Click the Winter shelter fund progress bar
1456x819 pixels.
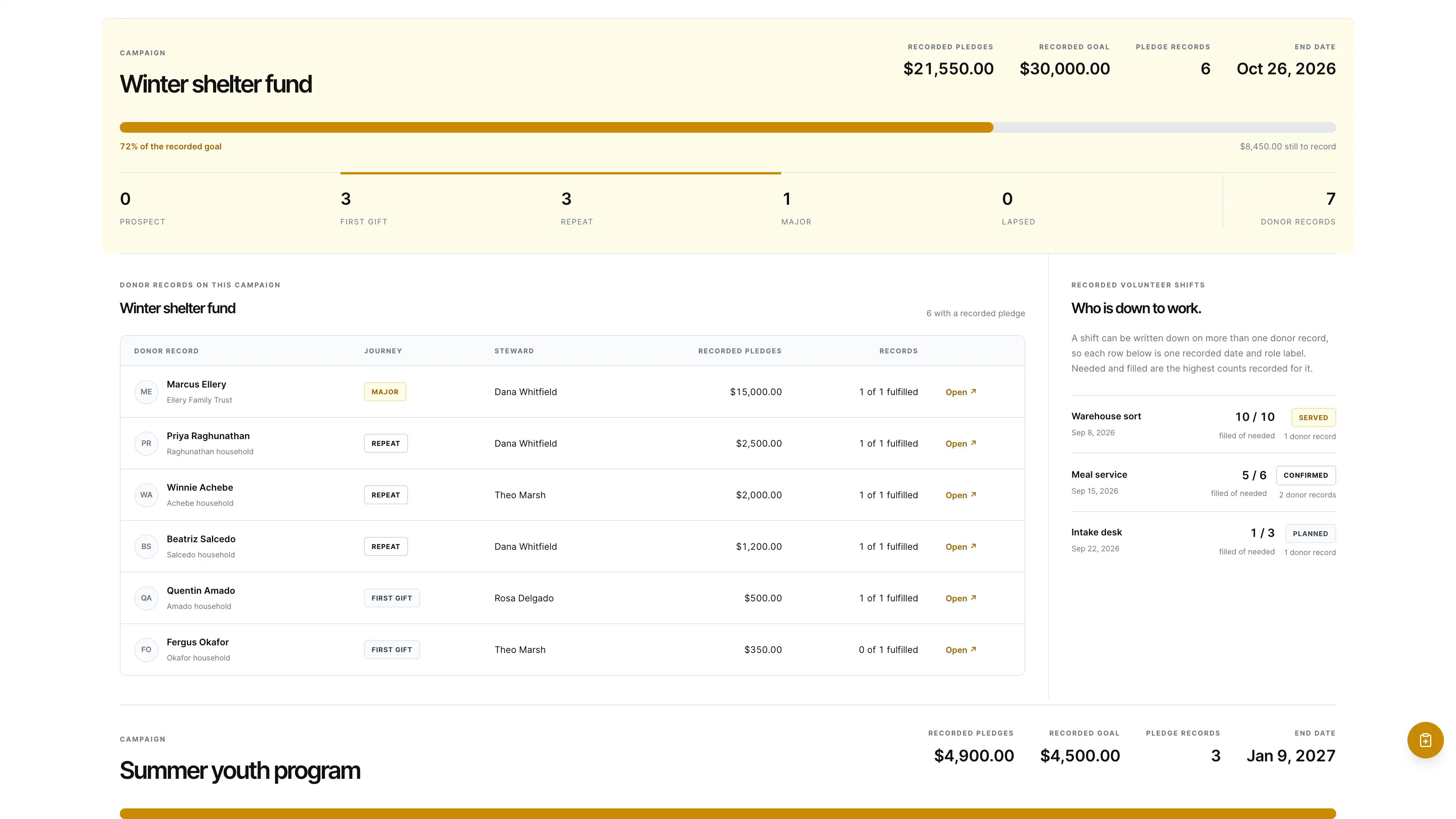[728, 127]
